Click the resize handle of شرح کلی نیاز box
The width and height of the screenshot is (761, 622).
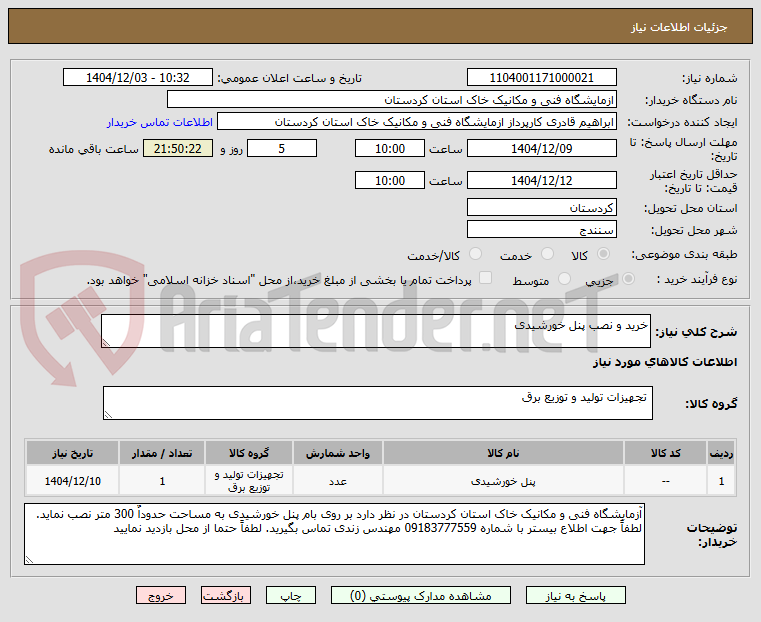point(106,343)
